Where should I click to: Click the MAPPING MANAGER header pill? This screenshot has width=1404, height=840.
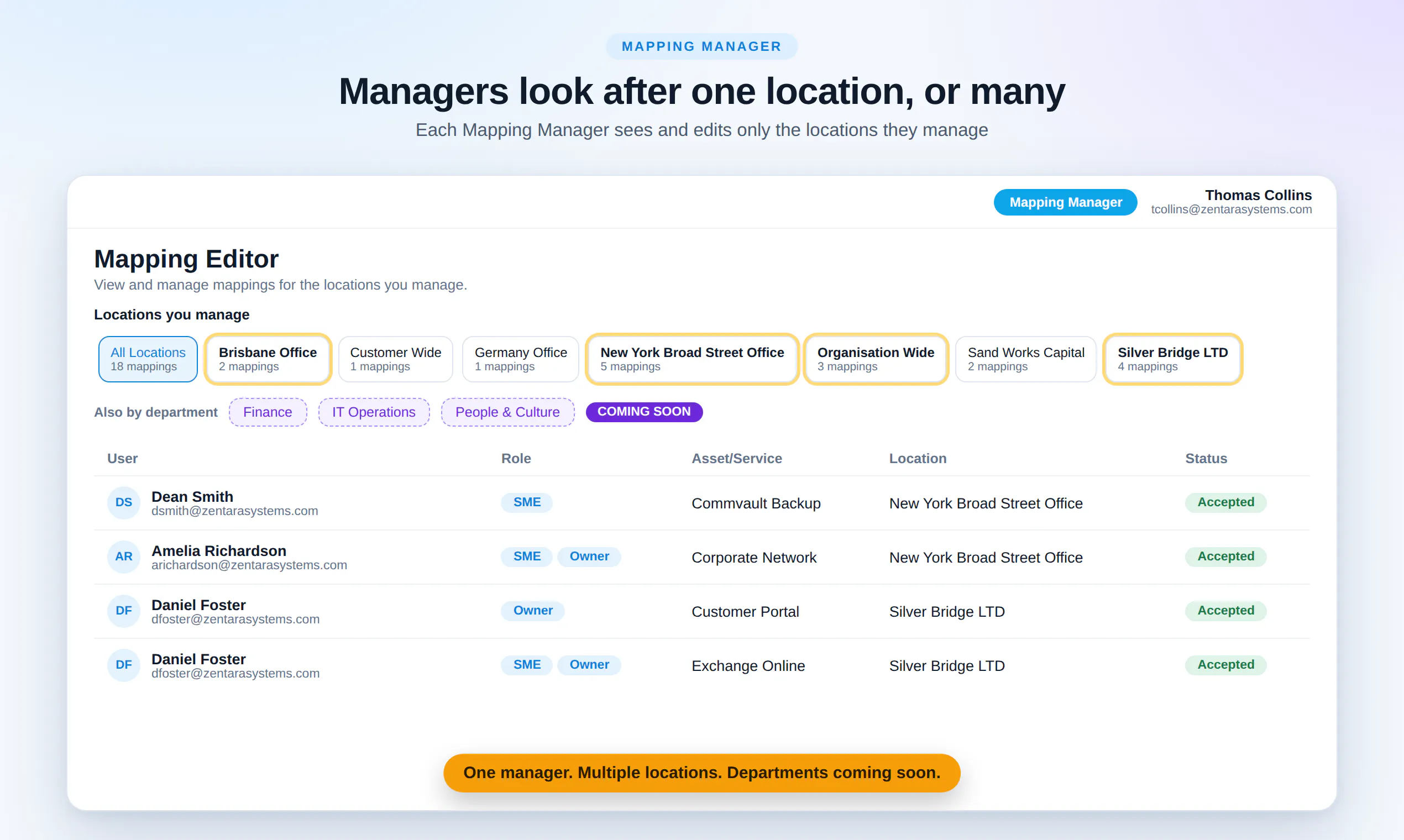pos(701,46)
